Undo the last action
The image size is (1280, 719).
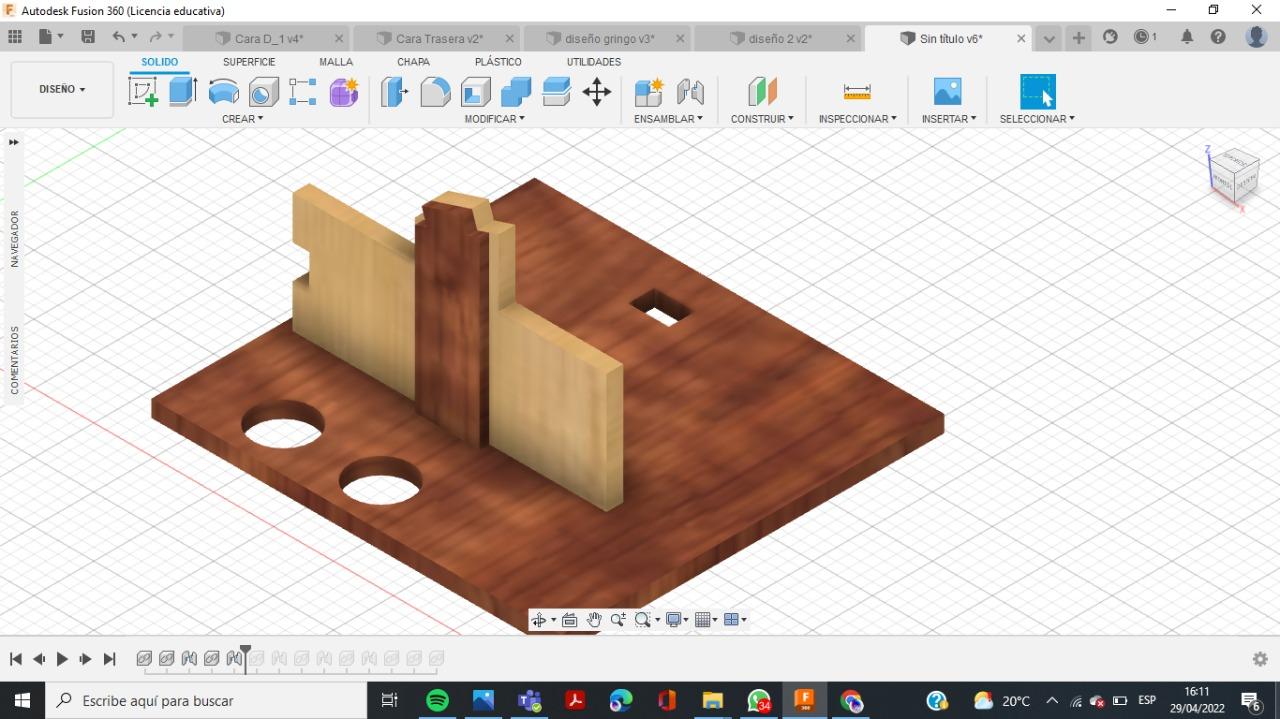click(x=119, y=37)
